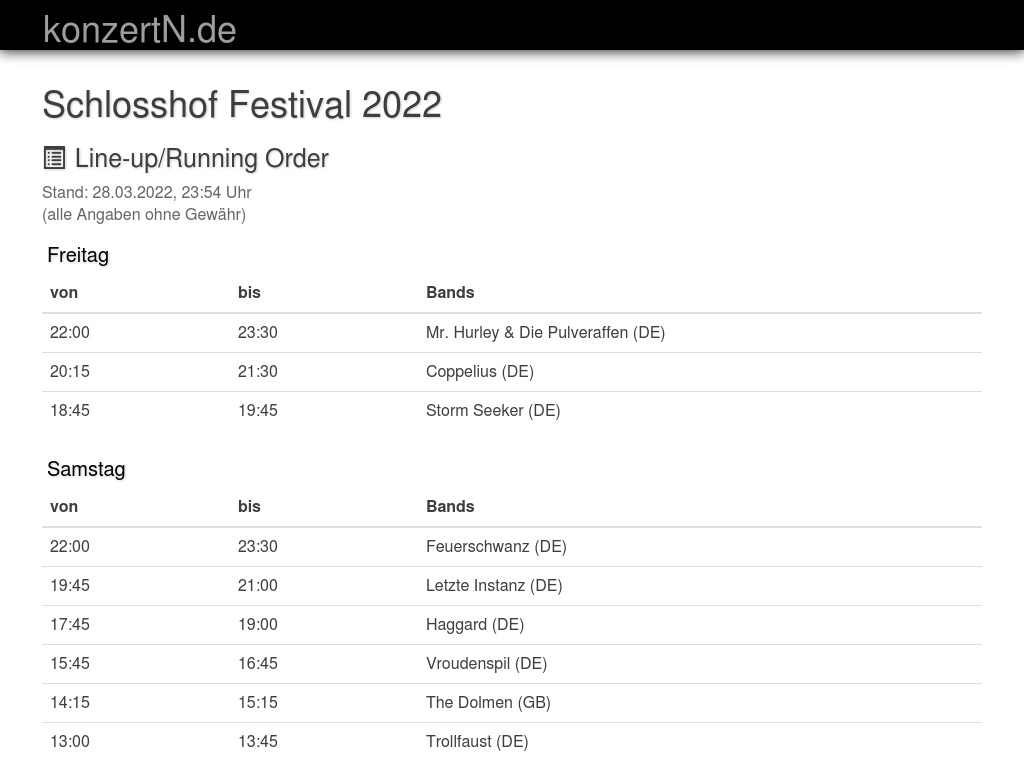
Task: Click the 'bis' column header under Freitag
Action: [x=249, y=292]
